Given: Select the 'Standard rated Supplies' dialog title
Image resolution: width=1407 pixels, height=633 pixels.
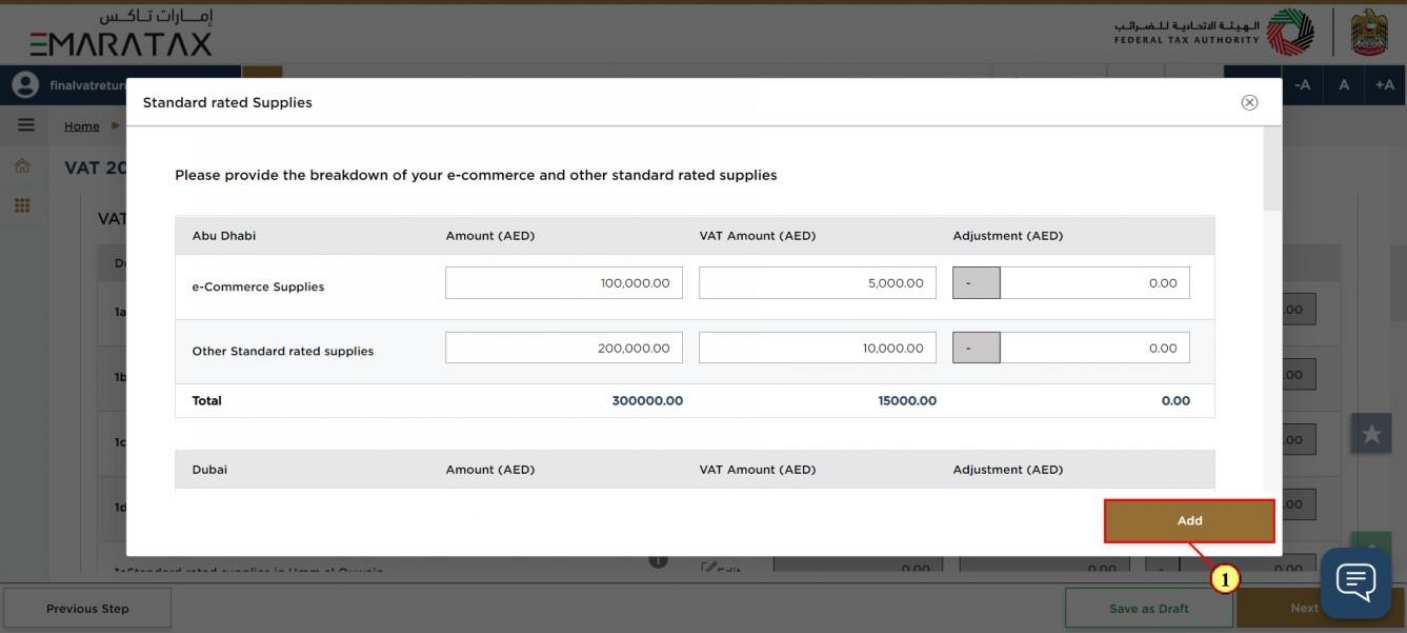Looking at the screenshot, I should pyautogui.click(x=227, y=103).
